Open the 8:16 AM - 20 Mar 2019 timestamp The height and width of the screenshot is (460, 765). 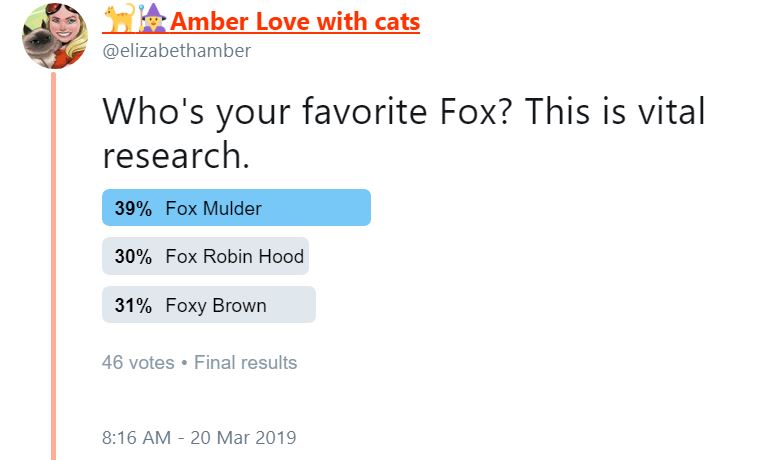point(199,438)
